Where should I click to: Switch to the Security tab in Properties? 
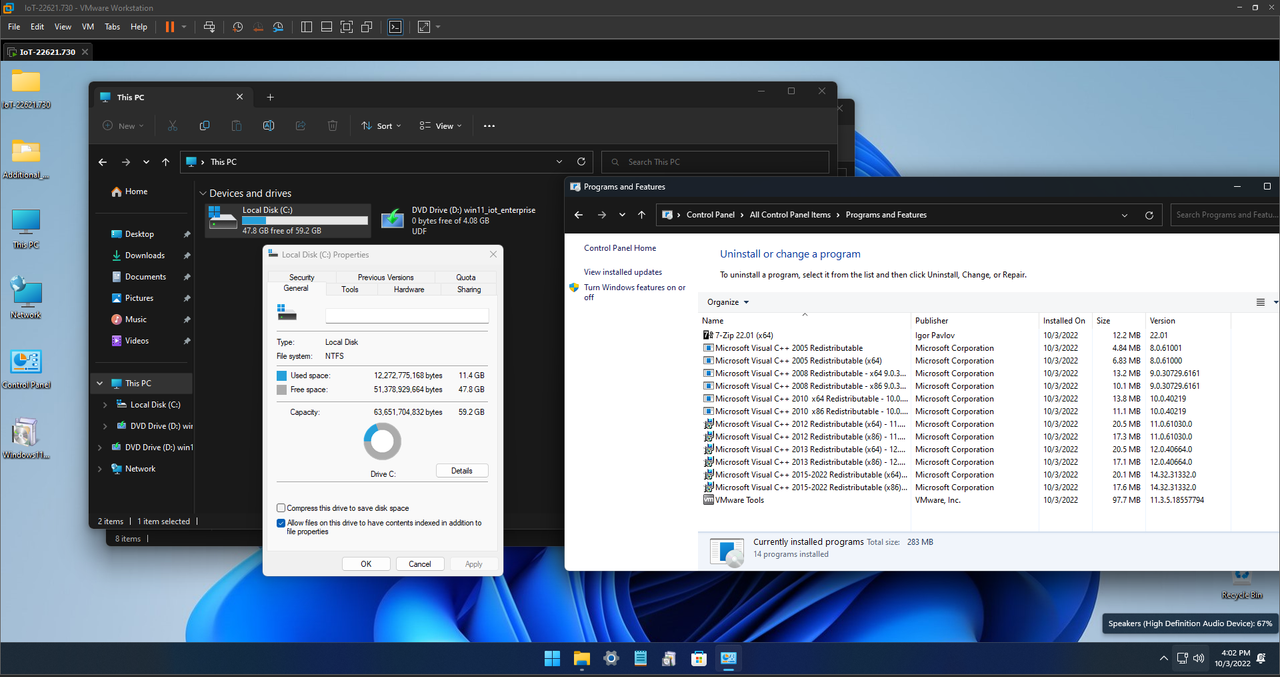click(x=302, y=277)
